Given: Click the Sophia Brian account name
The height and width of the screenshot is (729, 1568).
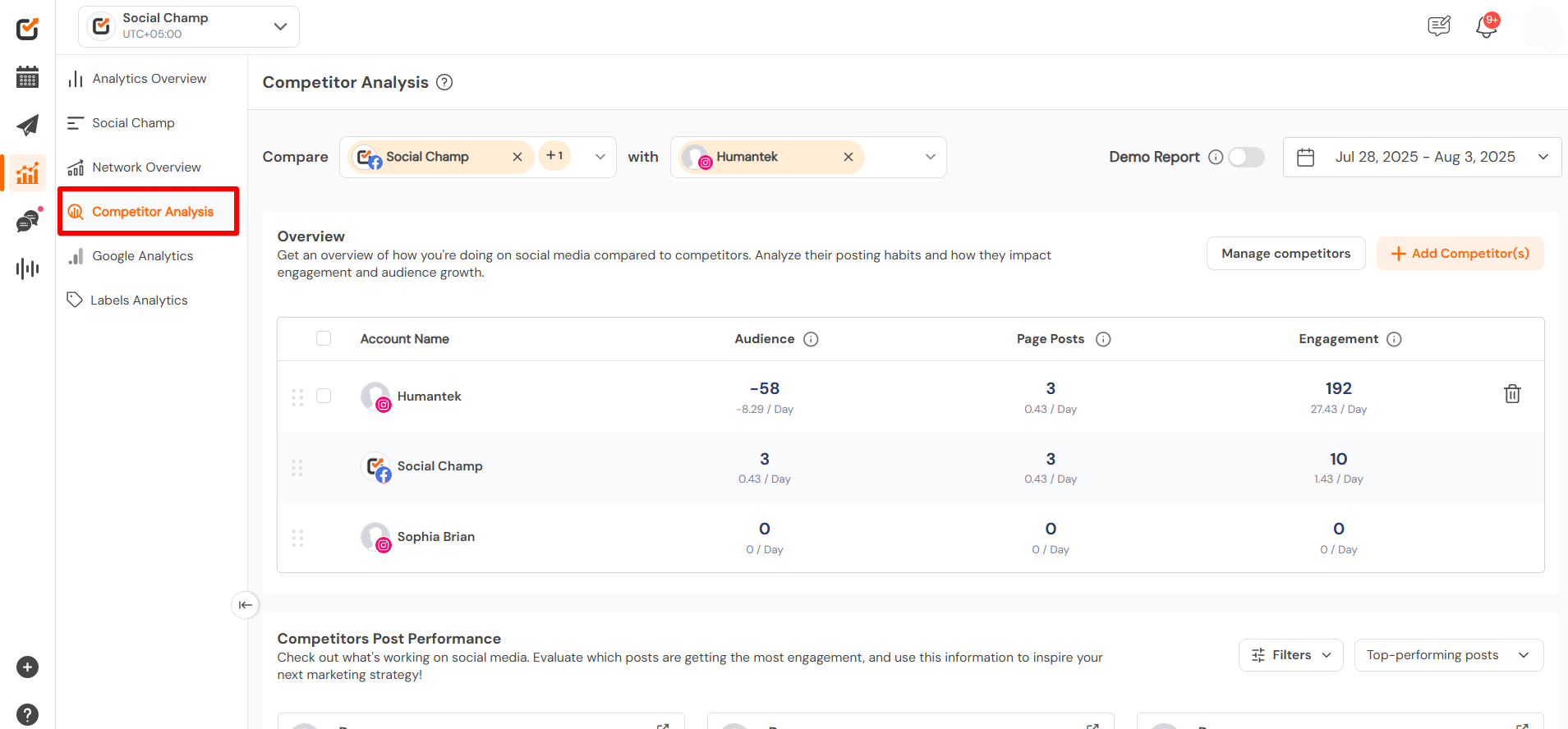Looking at the screenshot, I should tap(436, 537).
